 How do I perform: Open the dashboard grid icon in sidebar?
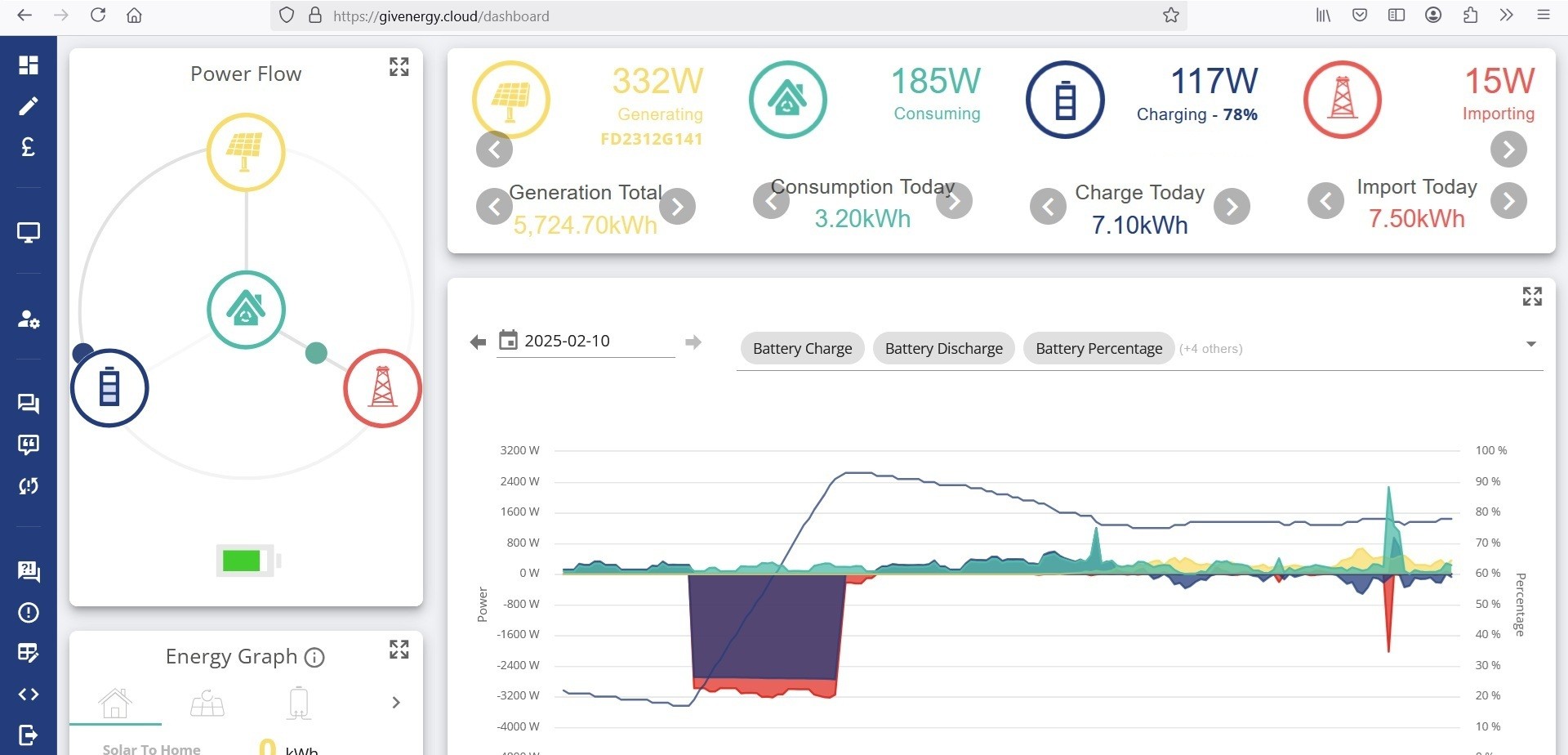[x=29, y=65]
